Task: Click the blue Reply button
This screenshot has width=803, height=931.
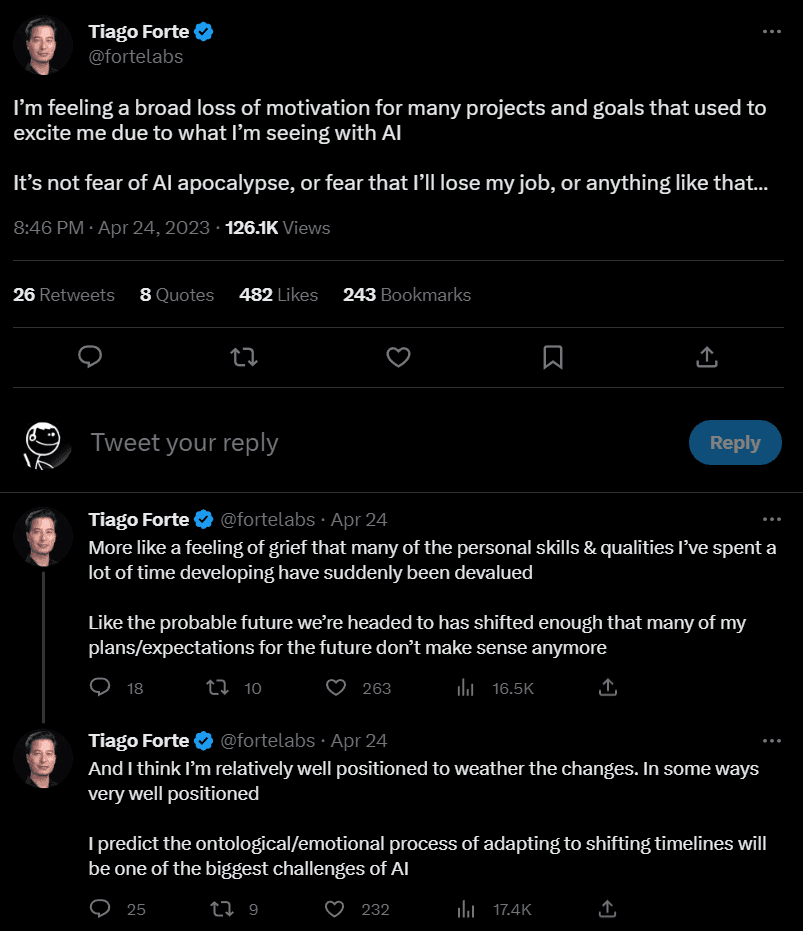Action: [x=735, y=442]
